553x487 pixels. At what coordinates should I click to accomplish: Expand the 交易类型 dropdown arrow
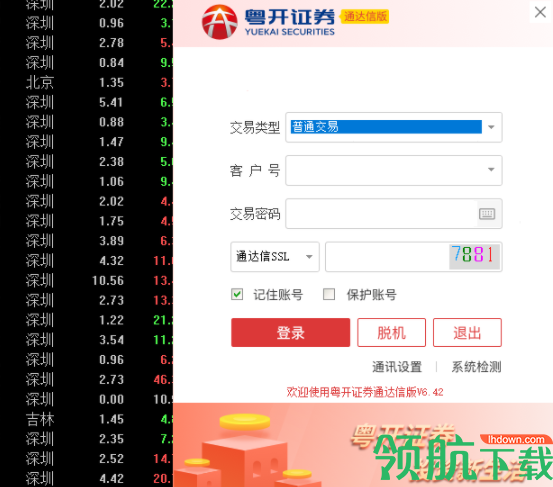pos(491,127)
